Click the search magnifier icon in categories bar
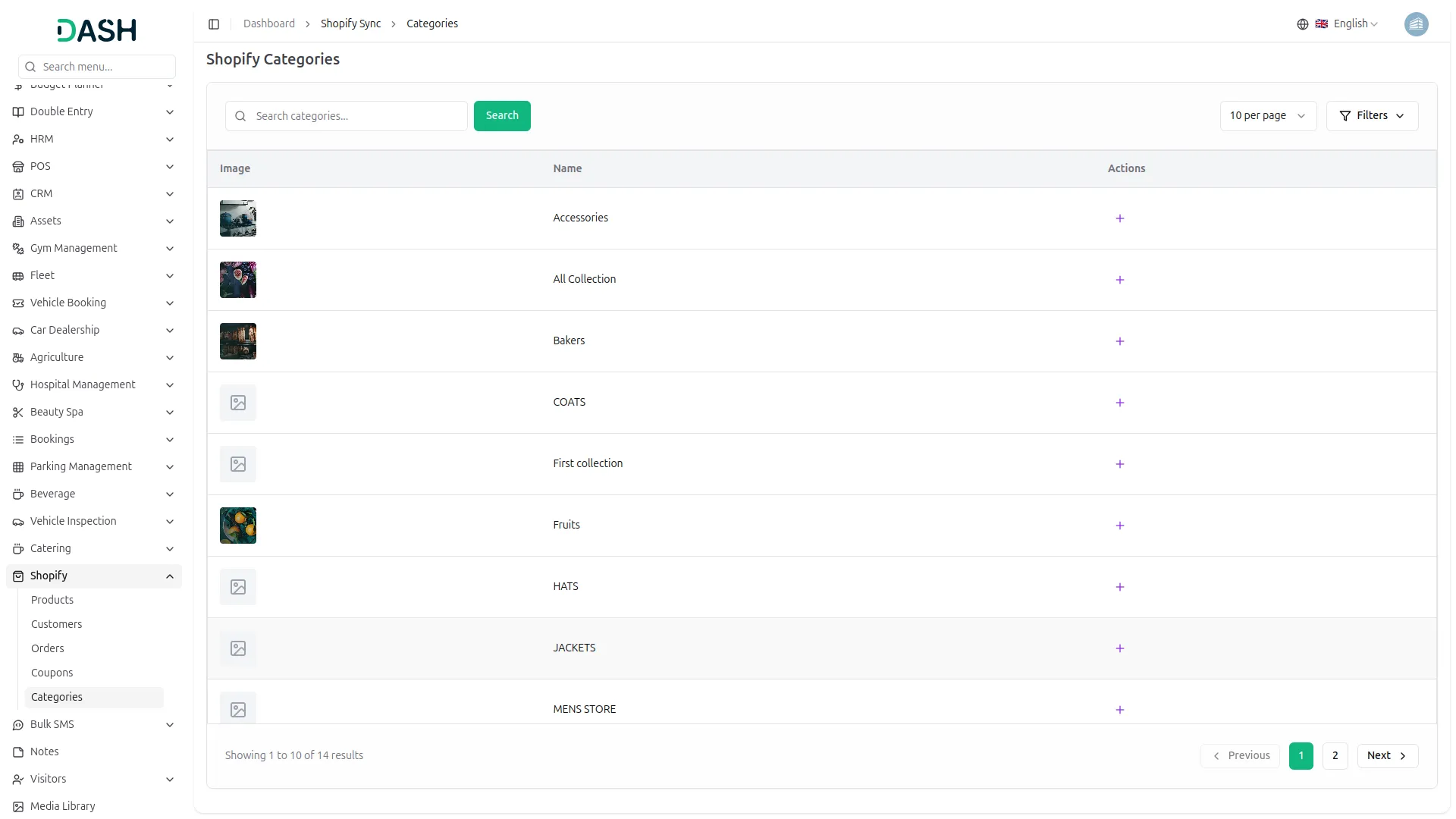The width and height of the screenshot is (1456, 819). pos(240,115)
